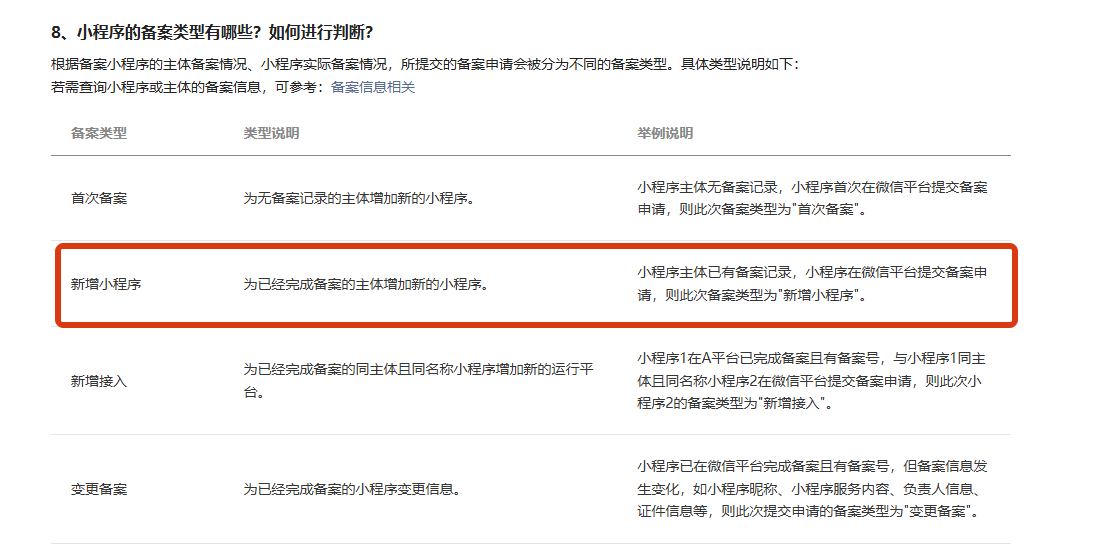Click the 类型说明 column header
The image size is (1100, 551).
(x=271, y=133)
